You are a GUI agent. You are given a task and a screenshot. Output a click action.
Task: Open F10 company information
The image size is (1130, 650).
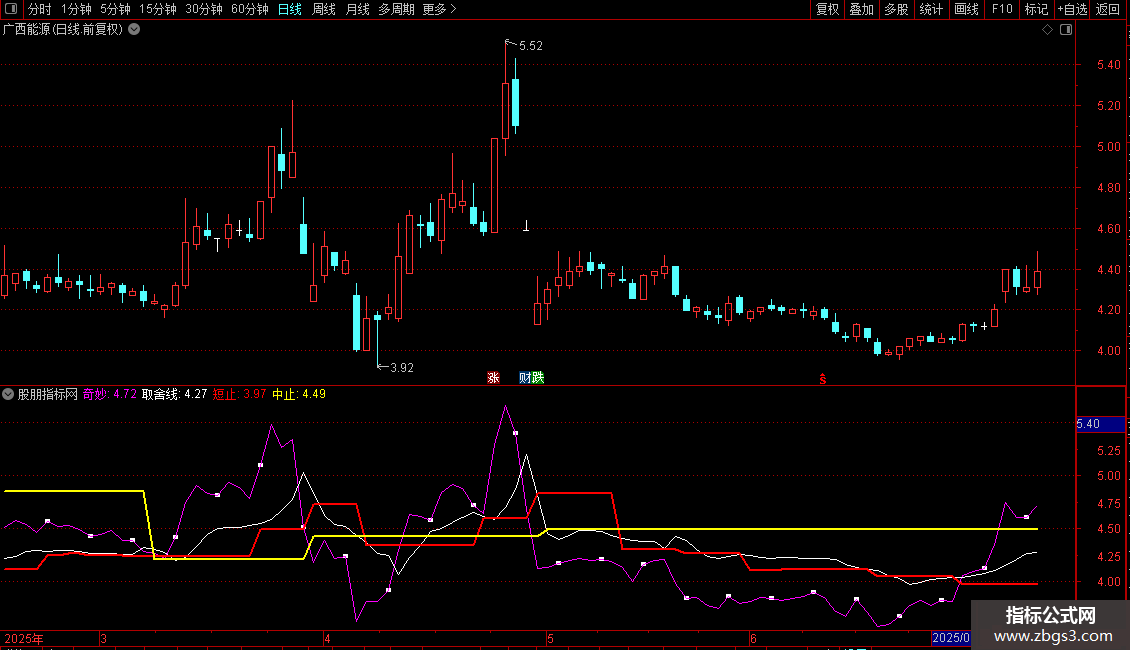click(x=1002, y=9)
